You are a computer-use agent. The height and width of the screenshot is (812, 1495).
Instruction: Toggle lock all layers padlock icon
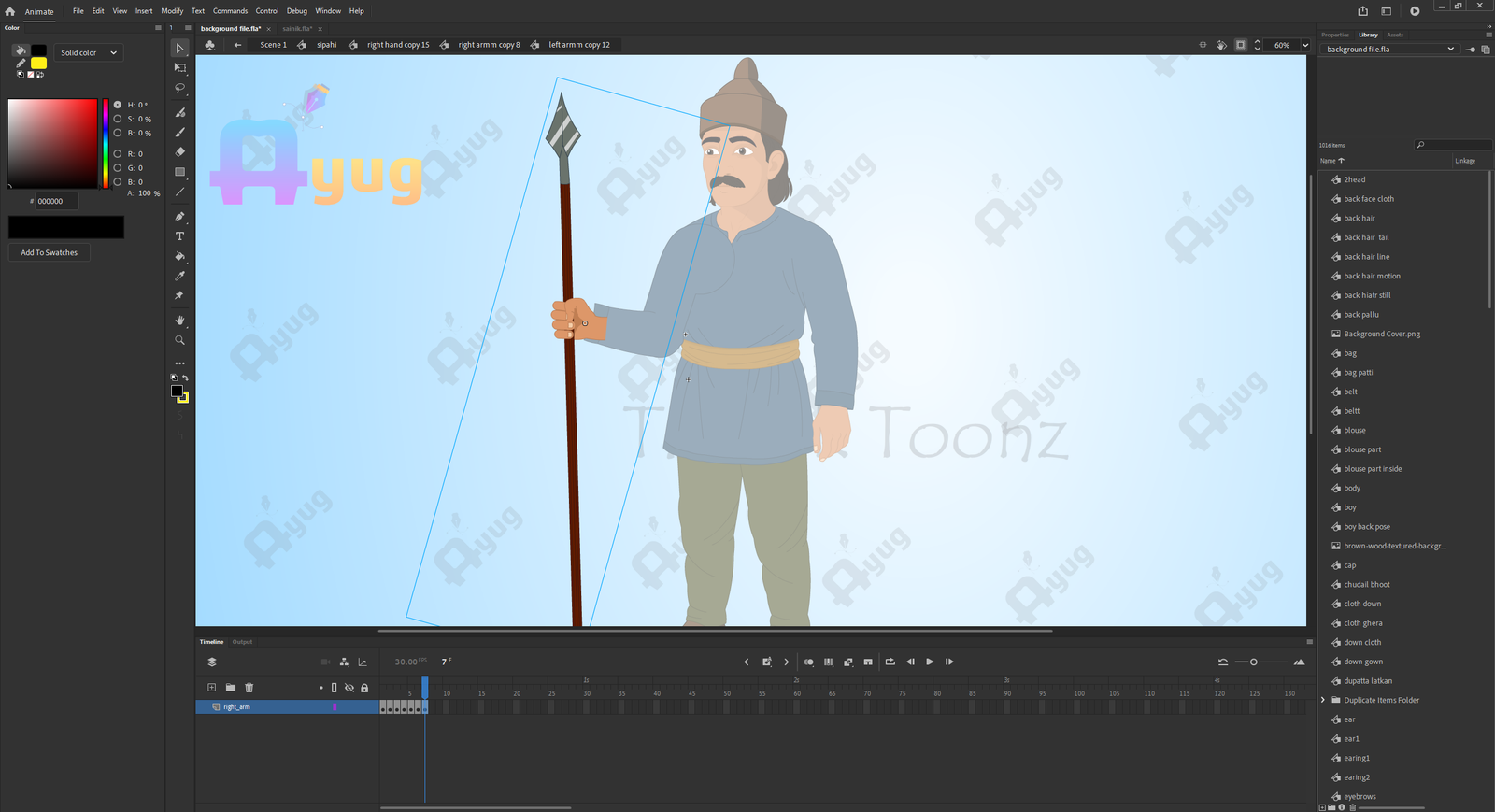tap(364, 688)
